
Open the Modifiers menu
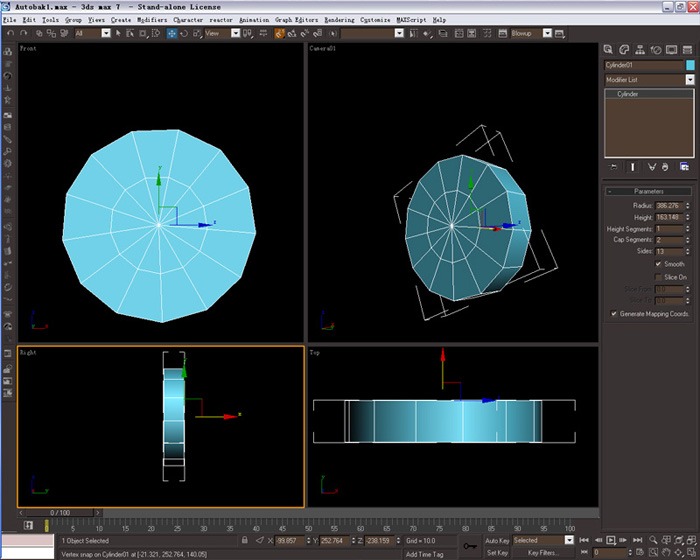click(x=152, y=20)
